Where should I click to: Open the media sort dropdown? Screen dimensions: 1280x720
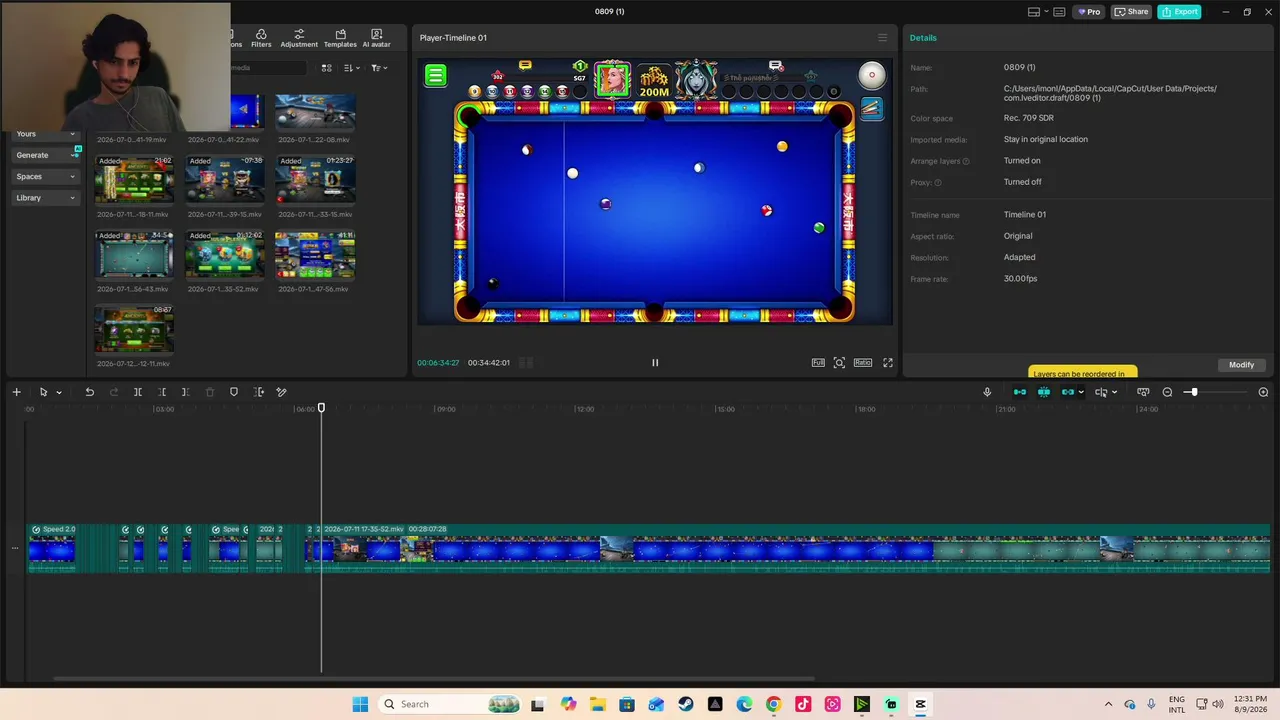351,68
